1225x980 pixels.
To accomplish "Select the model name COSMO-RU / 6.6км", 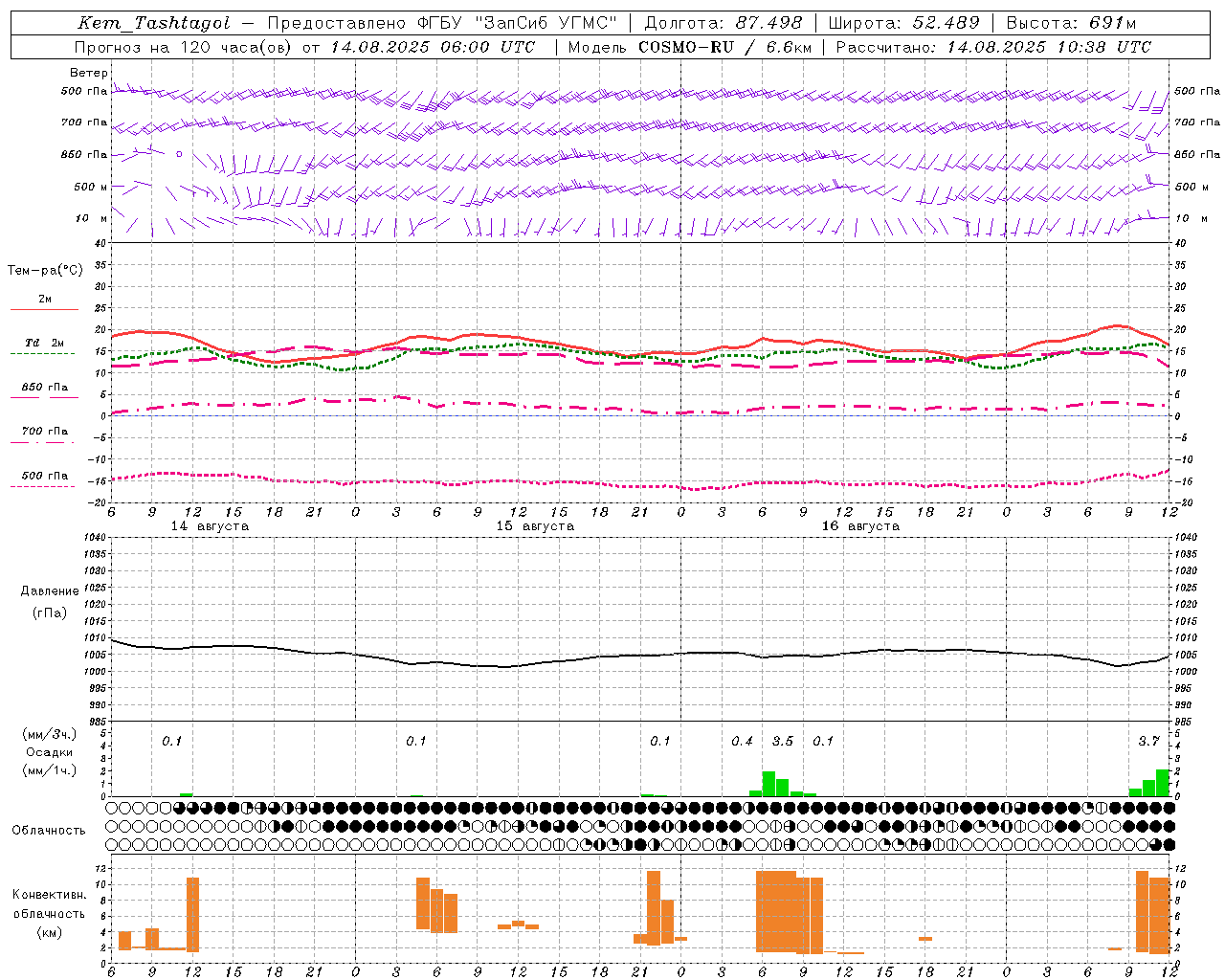I will pos(725,46).
